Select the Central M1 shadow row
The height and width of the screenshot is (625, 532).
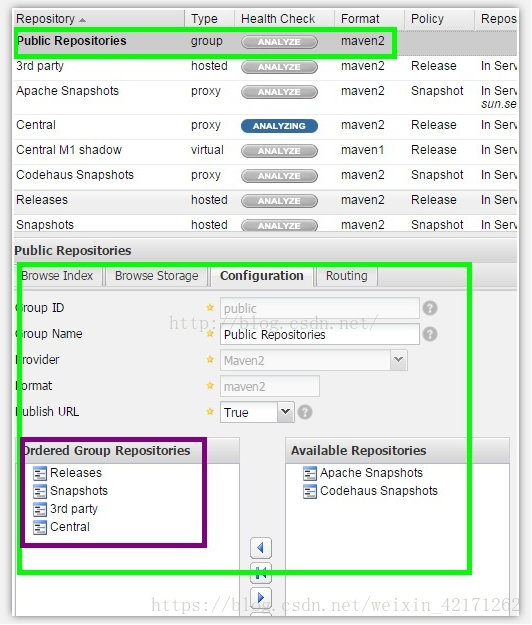click(265, 151)
